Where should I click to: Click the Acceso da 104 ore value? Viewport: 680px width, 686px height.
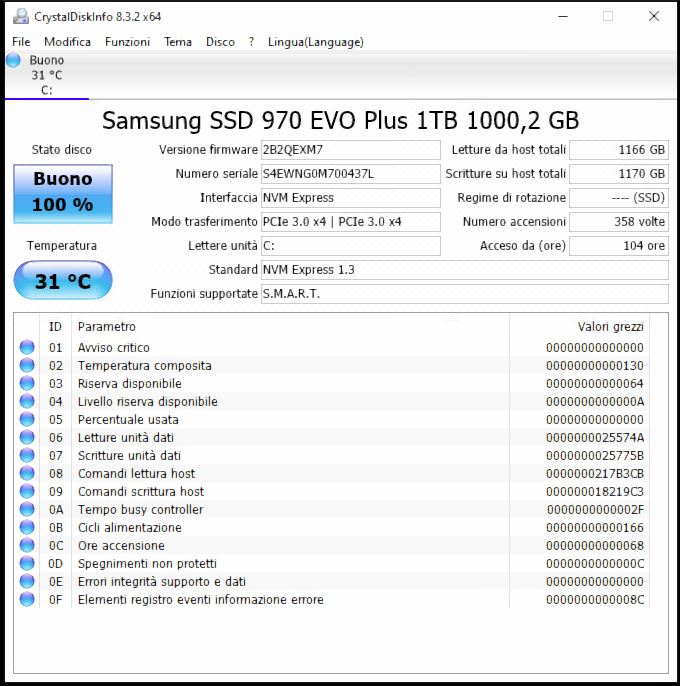click(x=619, y=246)
